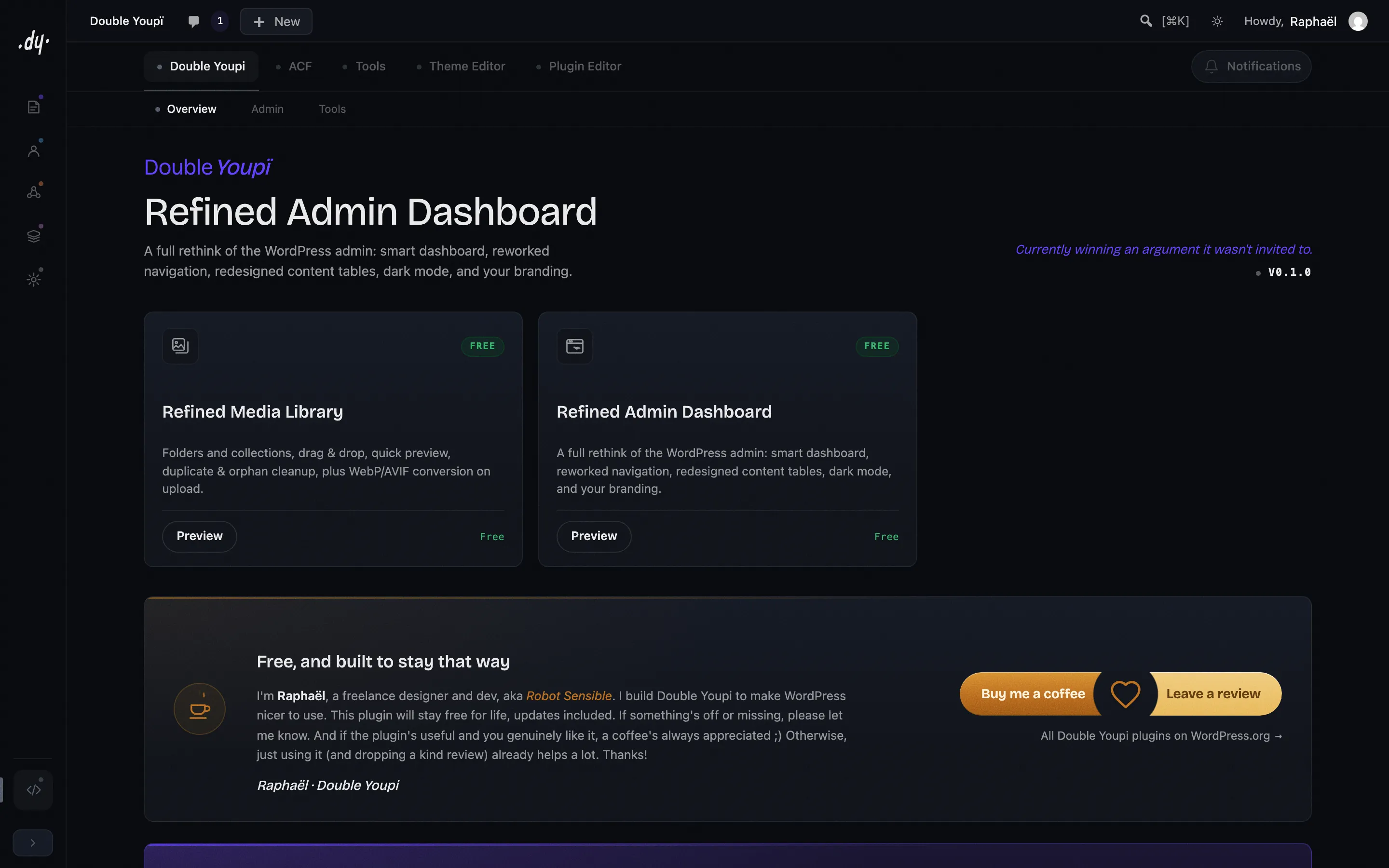This screenshot has width=1389, height=868.
Task: Open the Notifications button
Action: coord(1251,67)
